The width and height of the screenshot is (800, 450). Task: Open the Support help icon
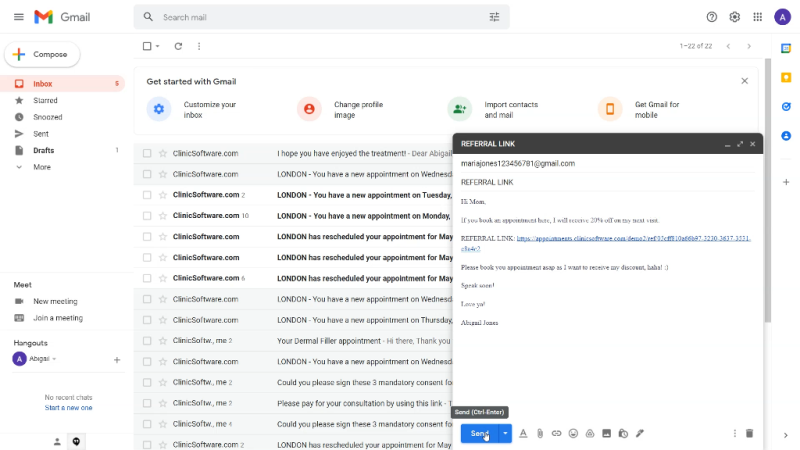coord(711,17)
